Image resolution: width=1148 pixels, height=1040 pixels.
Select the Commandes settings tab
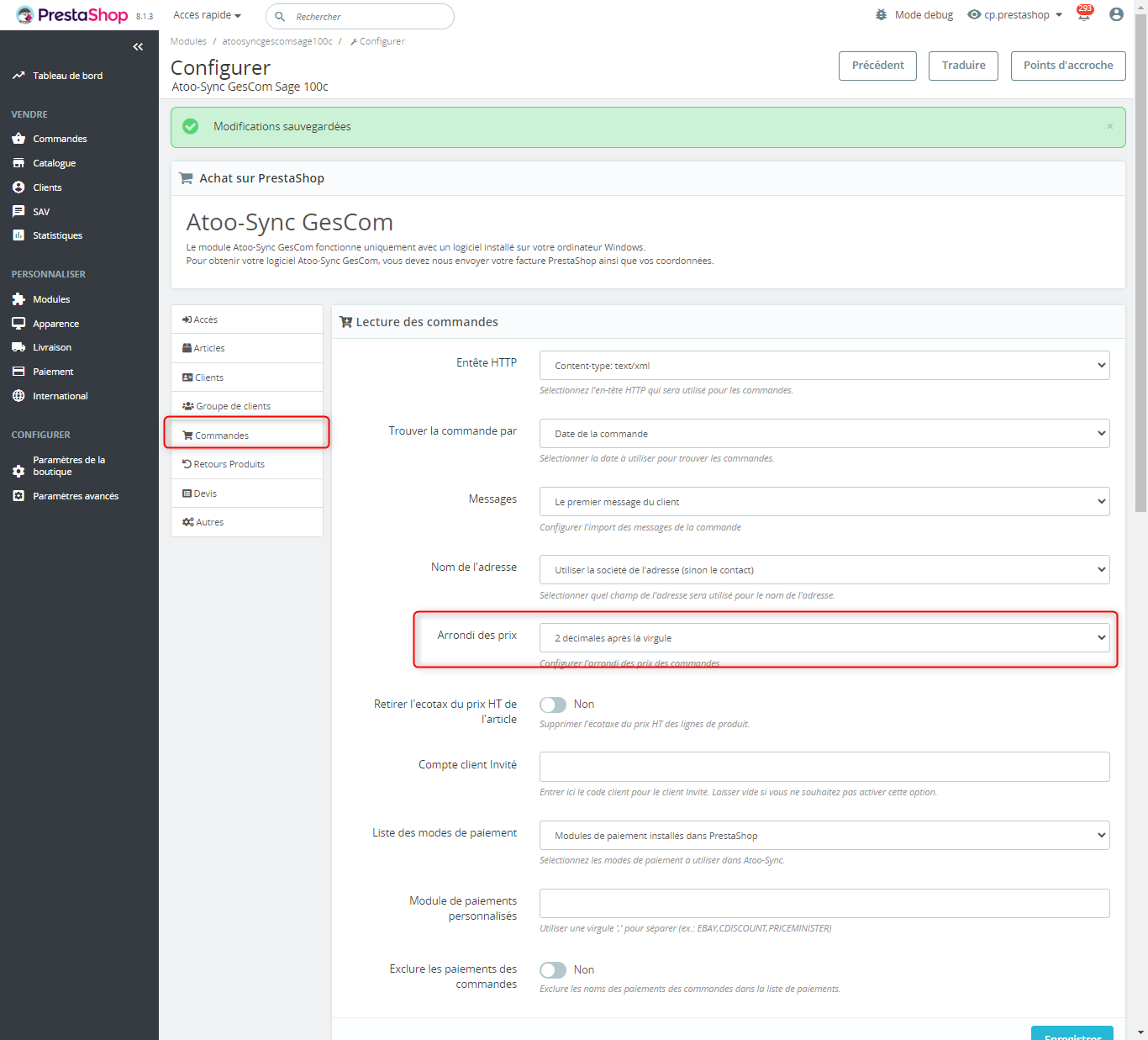click(247, 436)
